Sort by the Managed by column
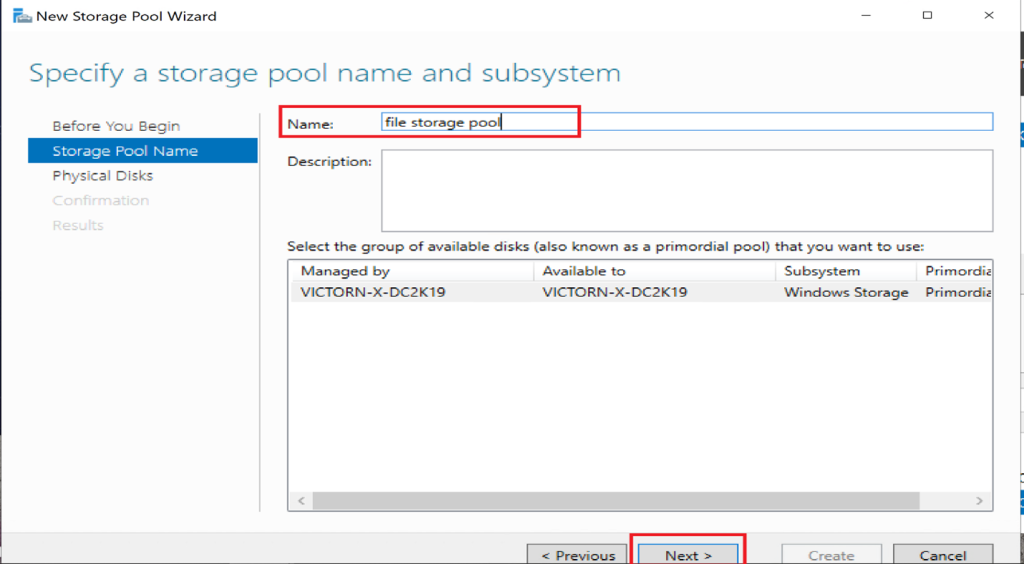Image resolution: width=1024 pixels, height=564 pixels. pyautogui.click(x=410, y=271)
